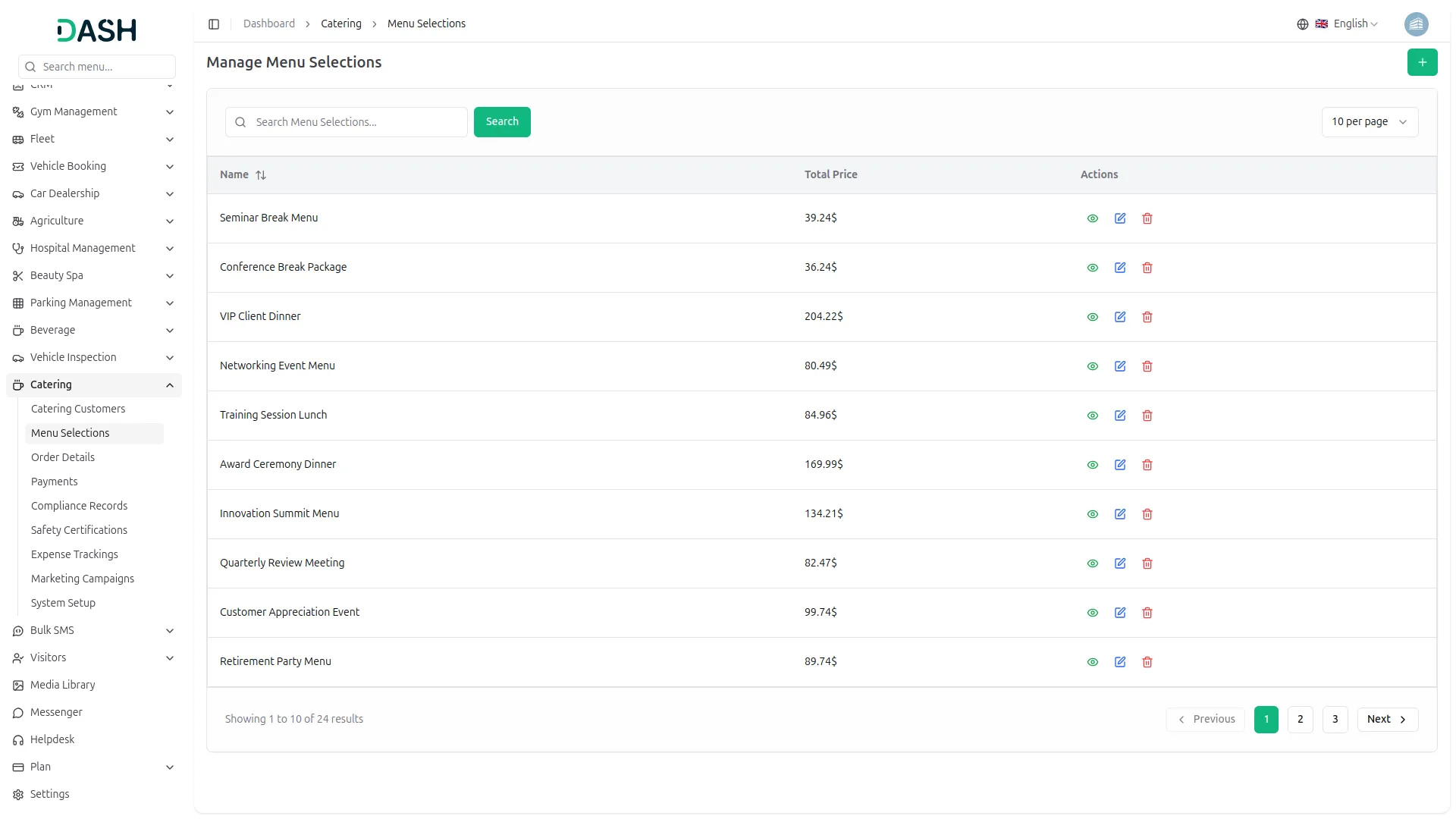This screenshot has height=819, width=1456.
Task: Open the 10 per page dropdown
Action: [1369, 122]
